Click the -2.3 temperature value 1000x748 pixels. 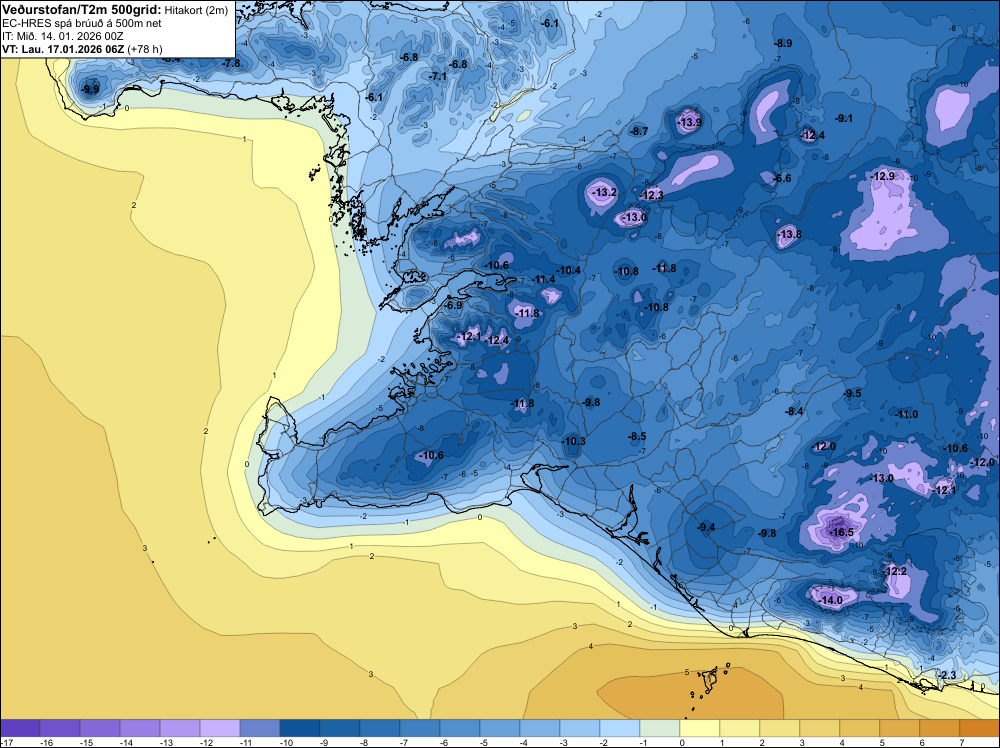pos(948,675)
